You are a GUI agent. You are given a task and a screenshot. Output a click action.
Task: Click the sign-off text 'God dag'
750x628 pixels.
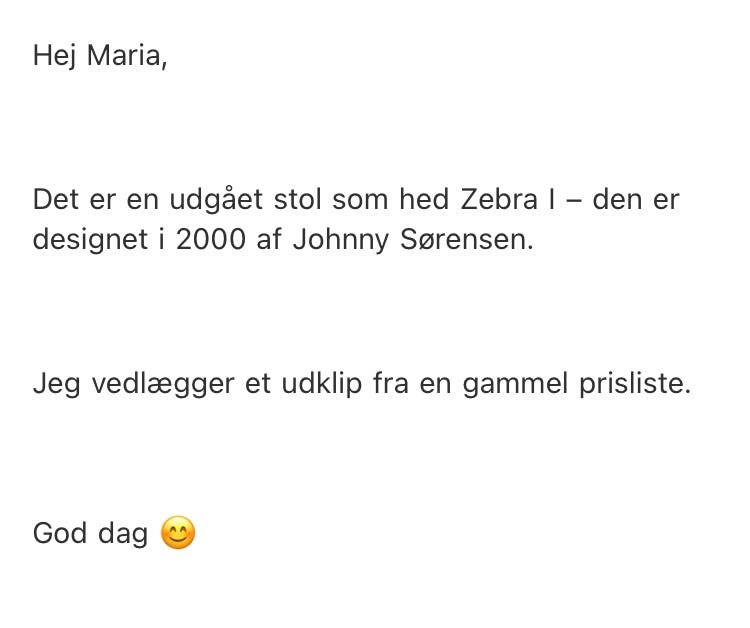90,533
